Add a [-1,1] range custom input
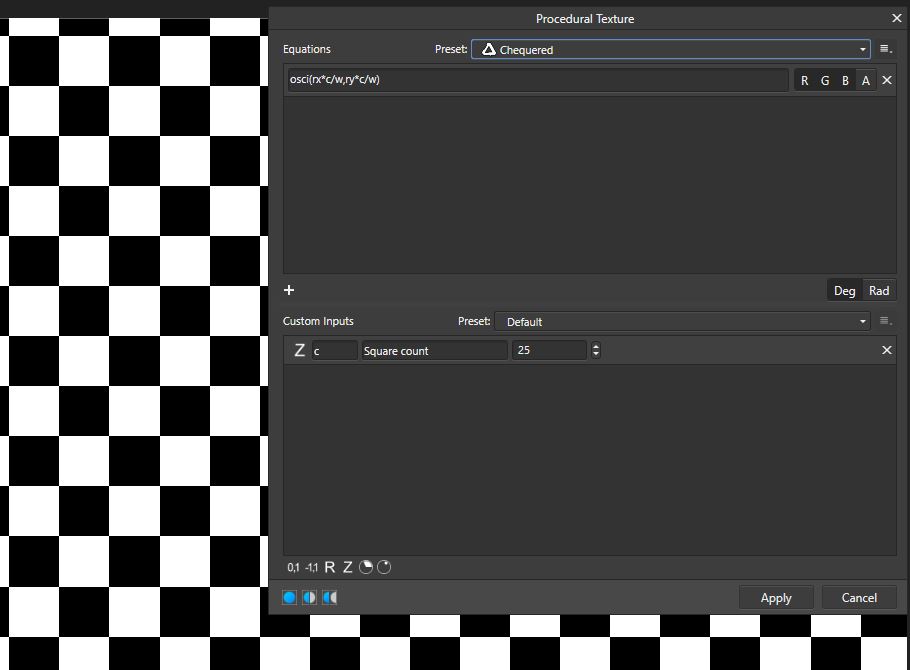Image resolution: width=910 pixels, height=670 pixels. [x=311, y=568]
